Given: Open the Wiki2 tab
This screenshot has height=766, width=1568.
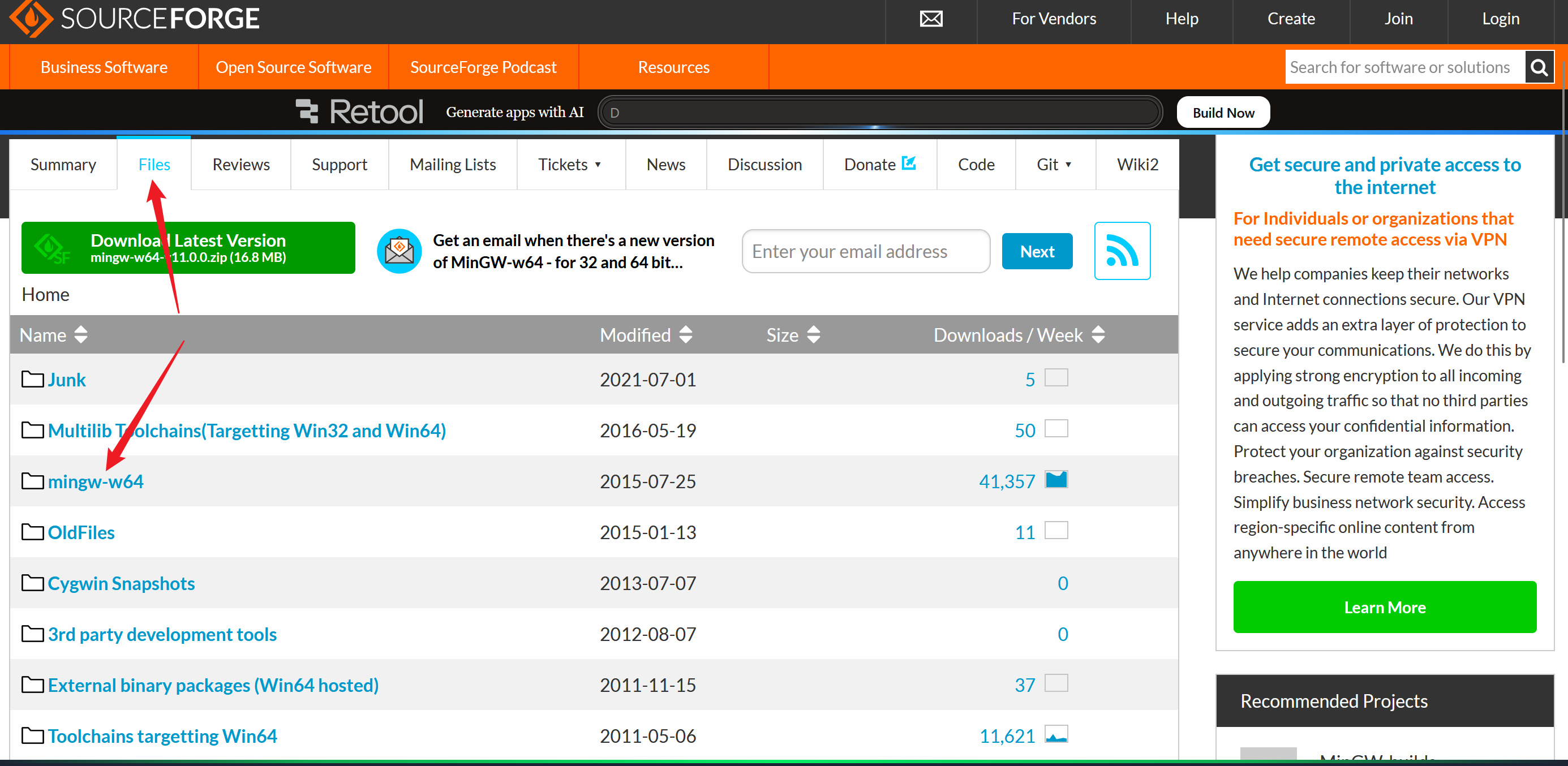Looking at the screenshot, I should 1137,164.
